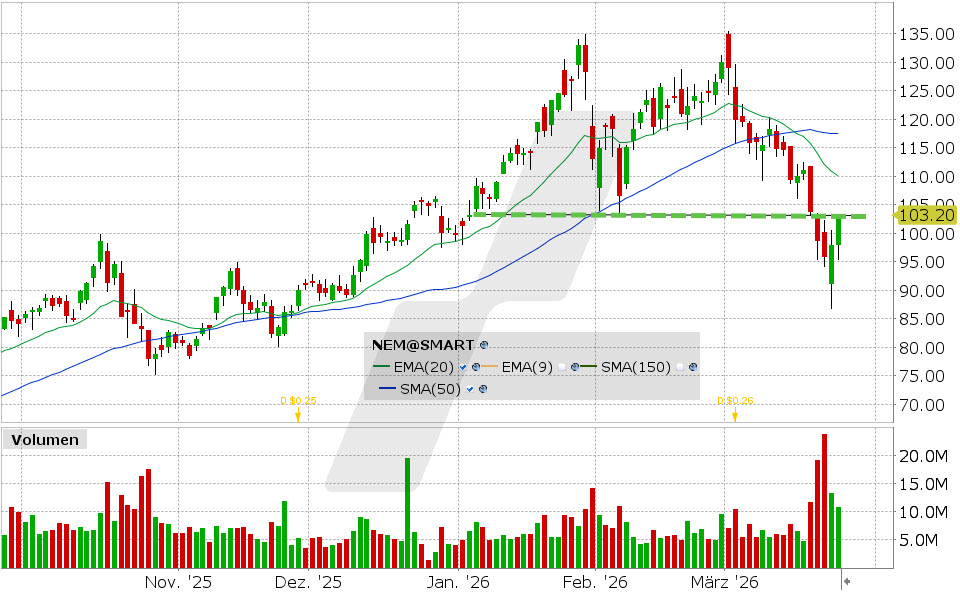Enable the SMA(150) checkbox

(680, 366)
